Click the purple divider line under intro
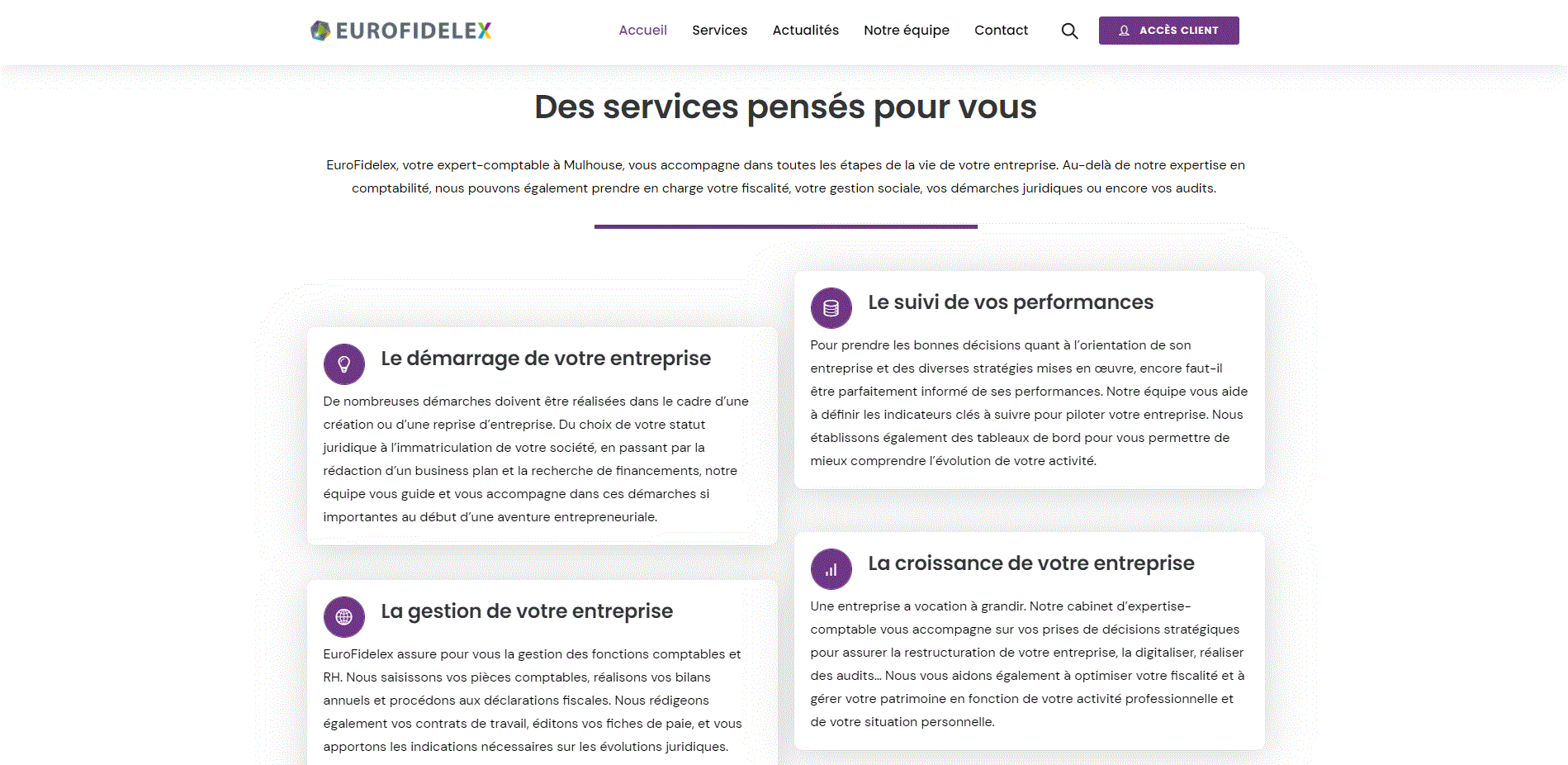1568x765 pixels. (785, 226)
